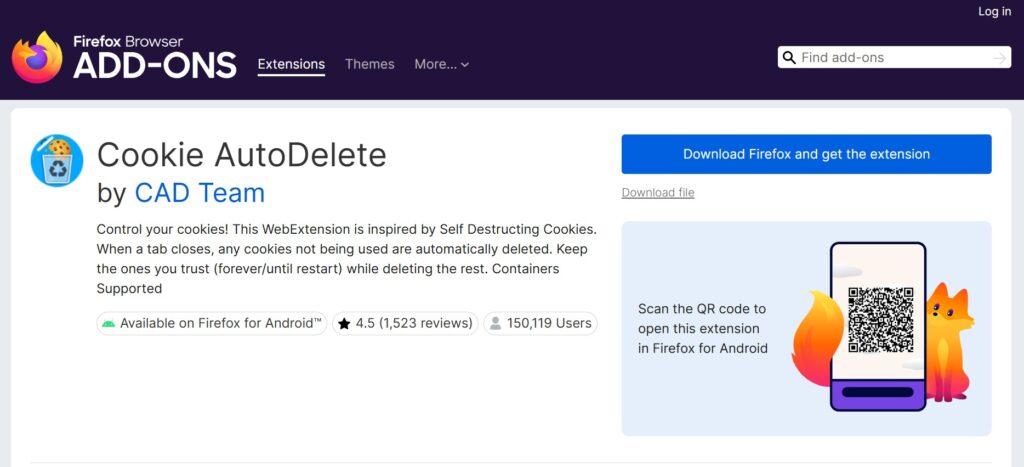
Task: Click the Firefox logo icon
Action: coord(37,57)
